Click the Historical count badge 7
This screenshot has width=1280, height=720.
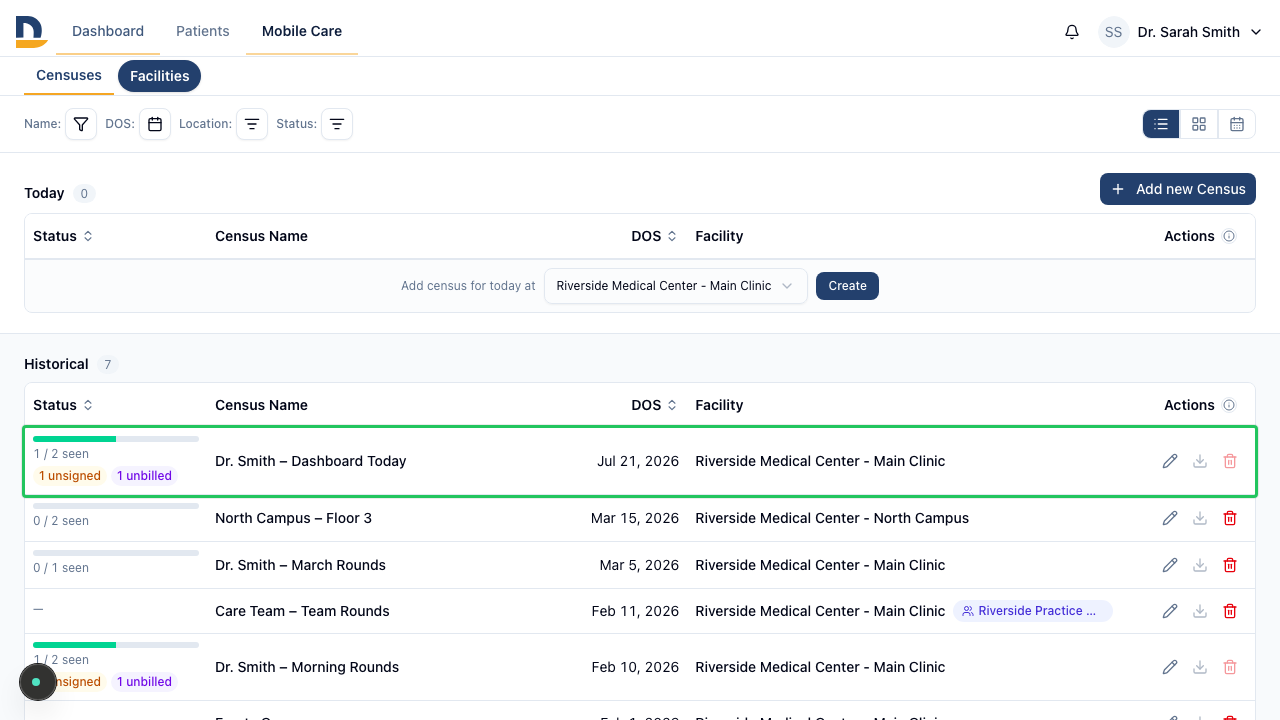108,365
